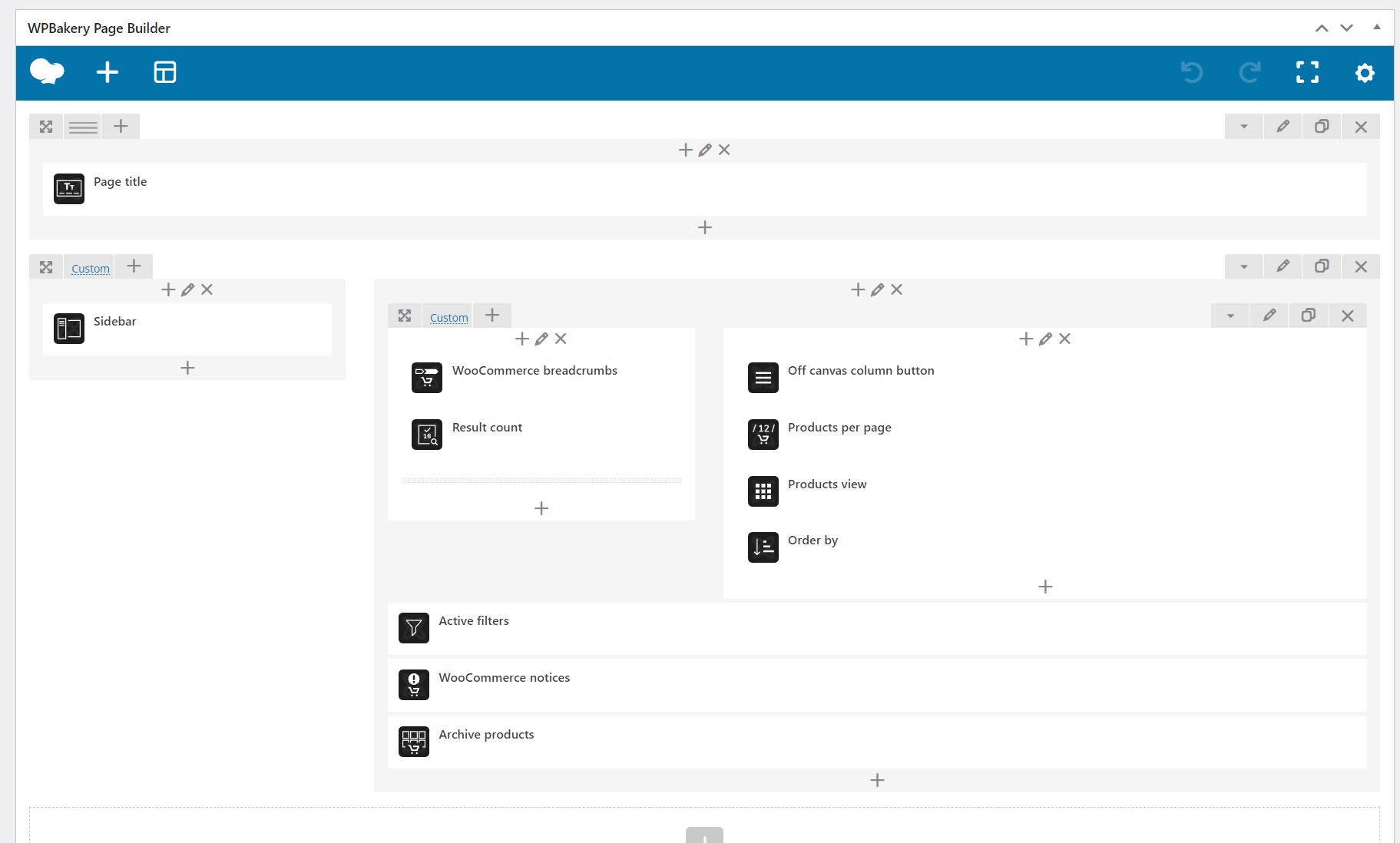Collapse the Sidebar row with arrow
The width and height of the screenshot is (1400, 843).
click(1244, 266)
